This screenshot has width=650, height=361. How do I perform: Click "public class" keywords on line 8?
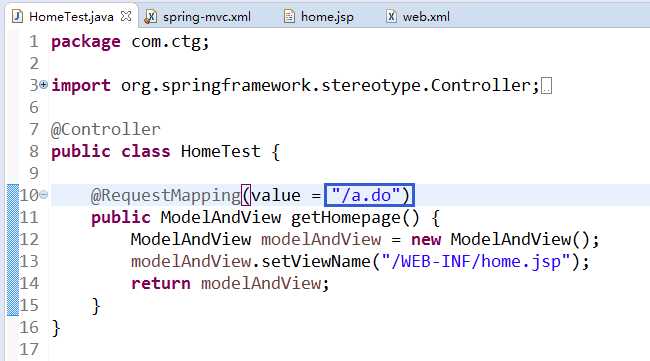click(x=110, y=151)
